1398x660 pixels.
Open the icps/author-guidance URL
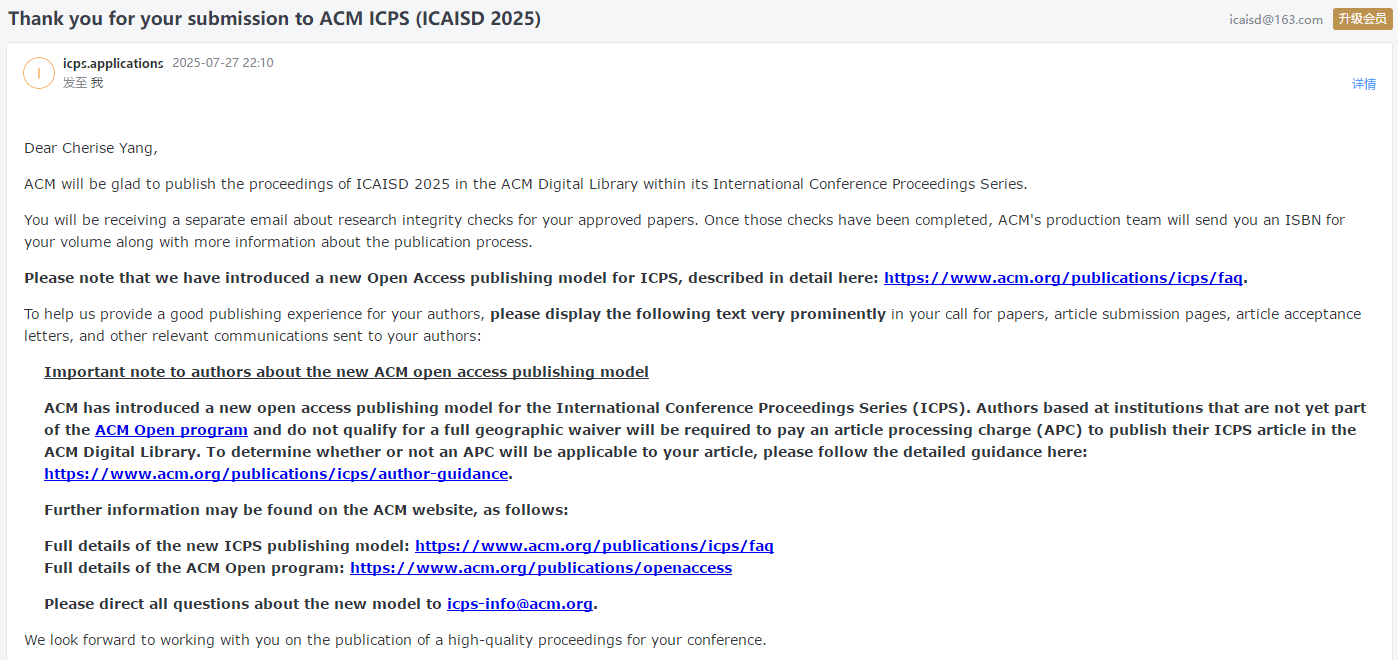click(276, 474)
